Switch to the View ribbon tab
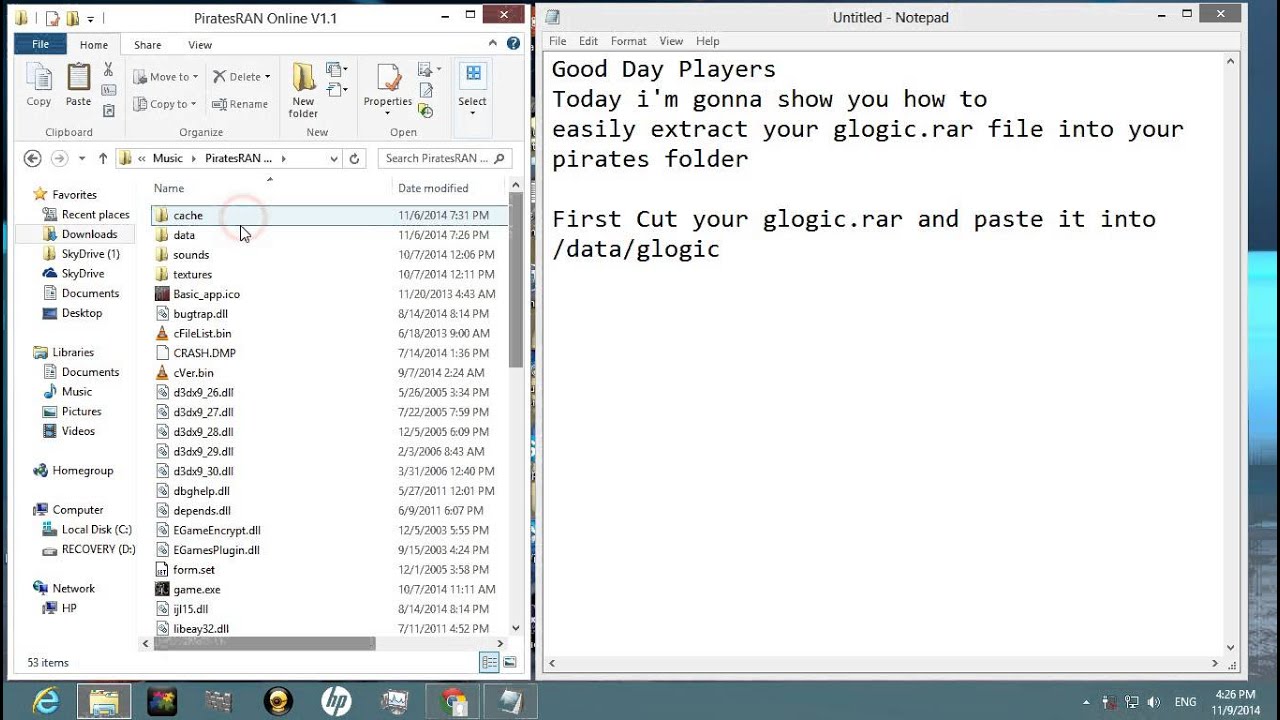1280x720 pixels. tap(200, 45)
